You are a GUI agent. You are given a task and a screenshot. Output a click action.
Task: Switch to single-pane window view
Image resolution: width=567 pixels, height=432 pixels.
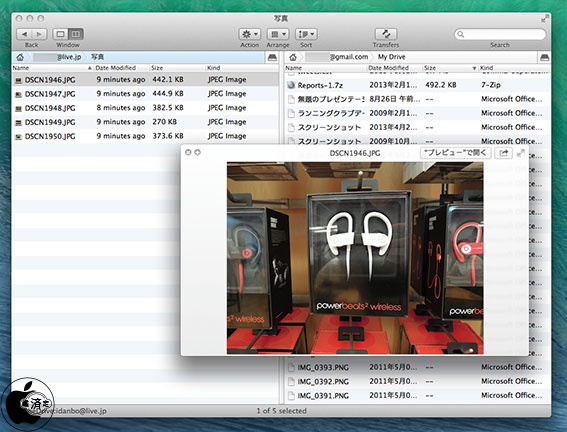click(x=60, y=34)
